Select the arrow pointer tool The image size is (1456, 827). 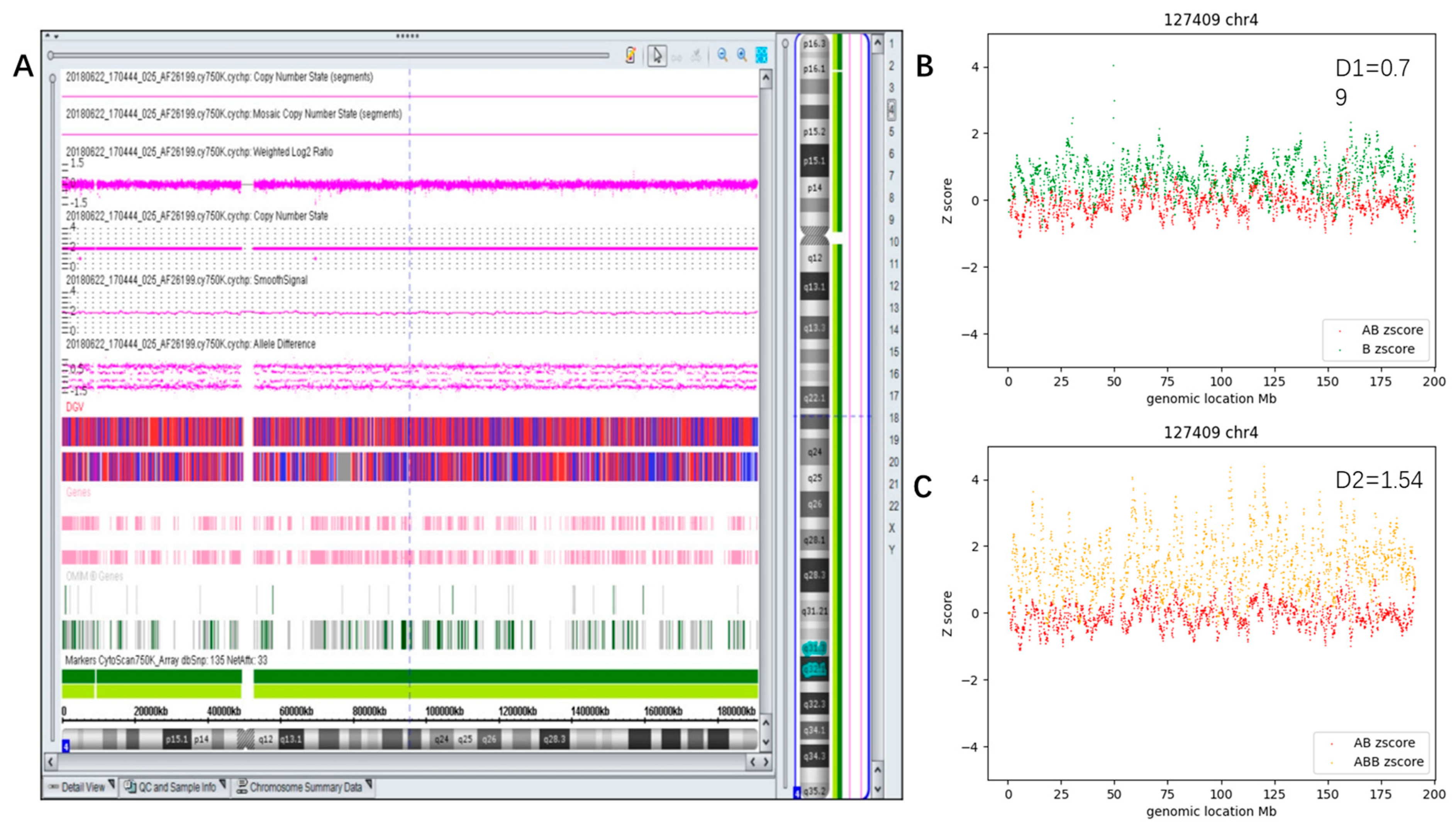(x=657, y=56)
